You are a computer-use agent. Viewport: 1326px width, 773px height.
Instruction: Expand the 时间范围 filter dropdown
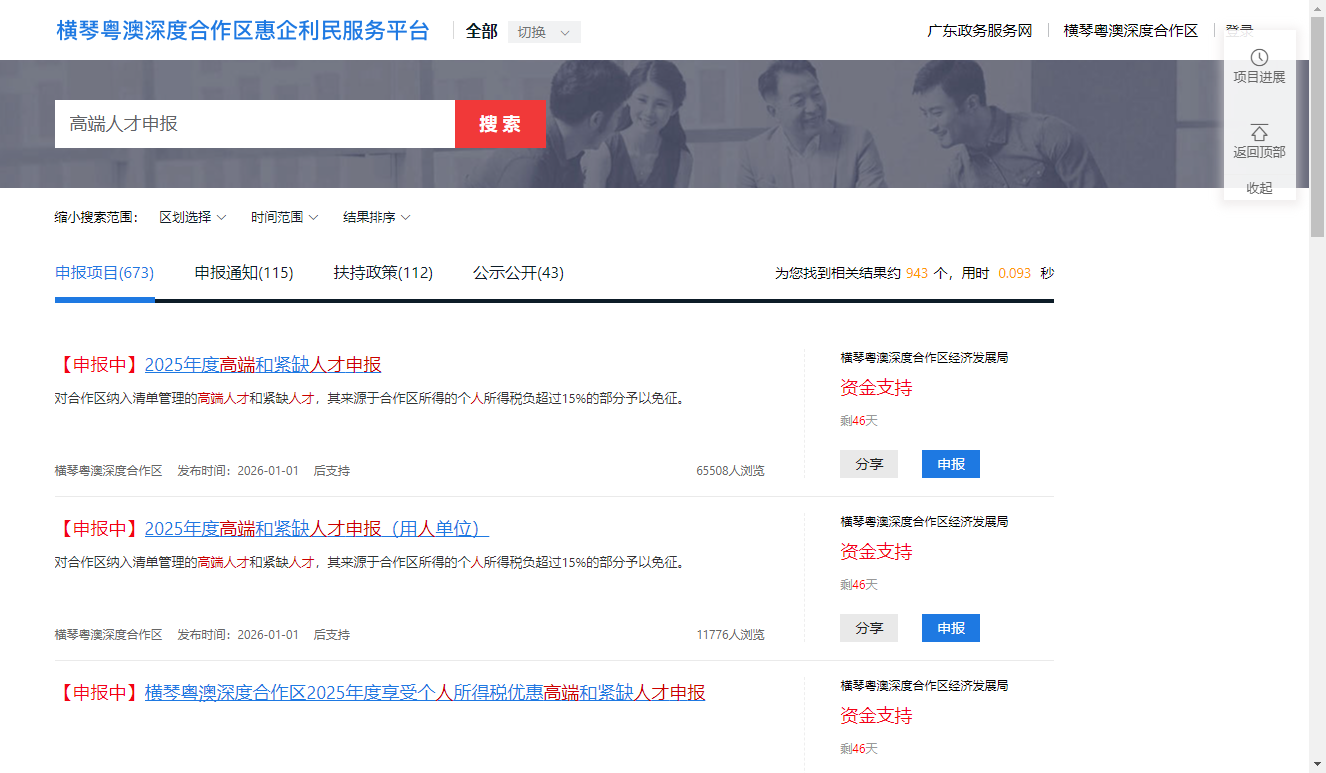pyautogui.click(x=284, y=217)
